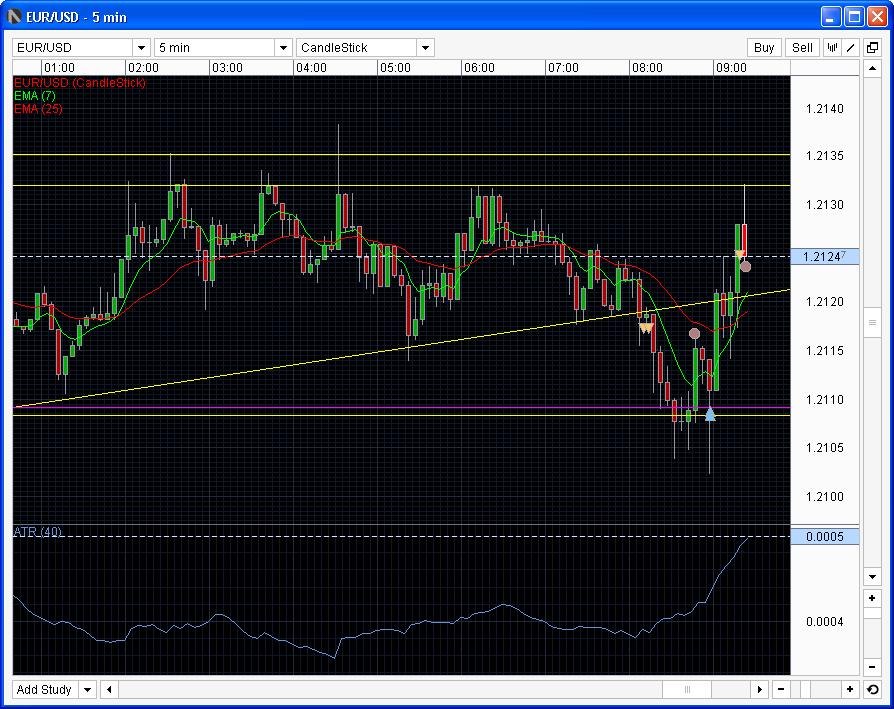Click the 05:00 time axis label

[395, 68]
